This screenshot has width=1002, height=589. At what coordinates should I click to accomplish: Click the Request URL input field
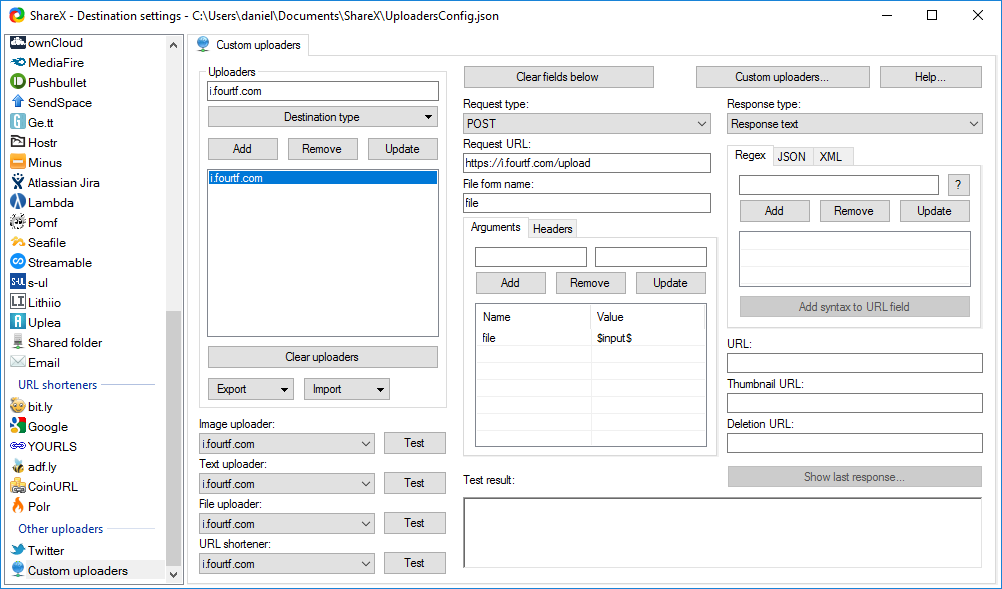point(587,163)
